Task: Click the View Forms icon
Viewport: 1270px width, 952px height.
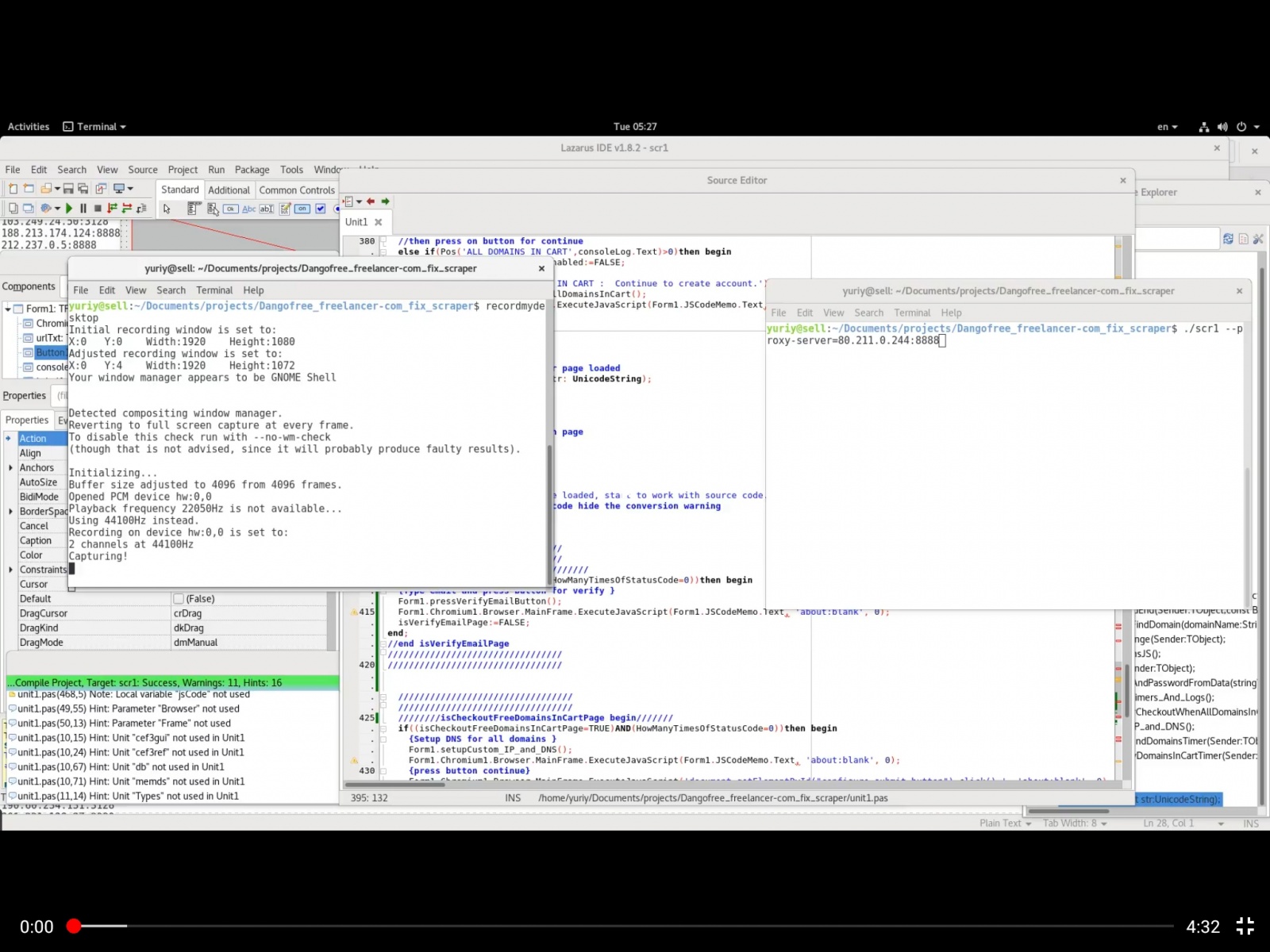Action: tap(28, 209)
